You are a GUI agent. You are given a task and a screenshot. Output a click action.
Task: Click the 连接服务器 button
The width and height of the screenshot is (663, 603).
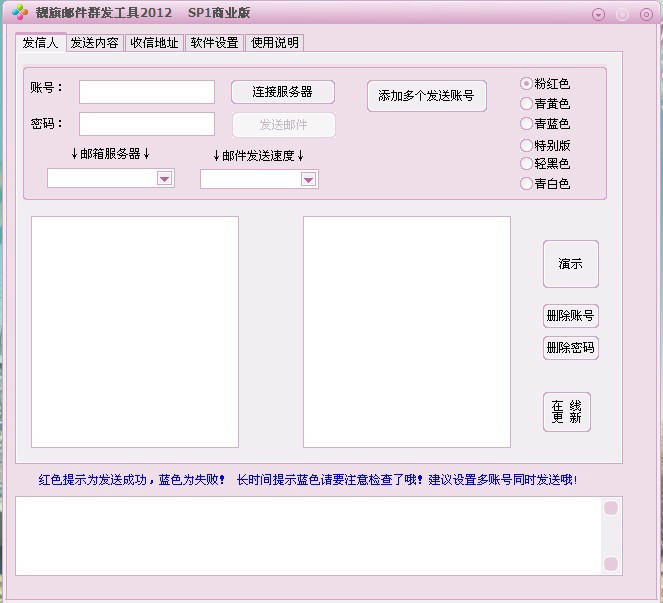tap(283, 92)
